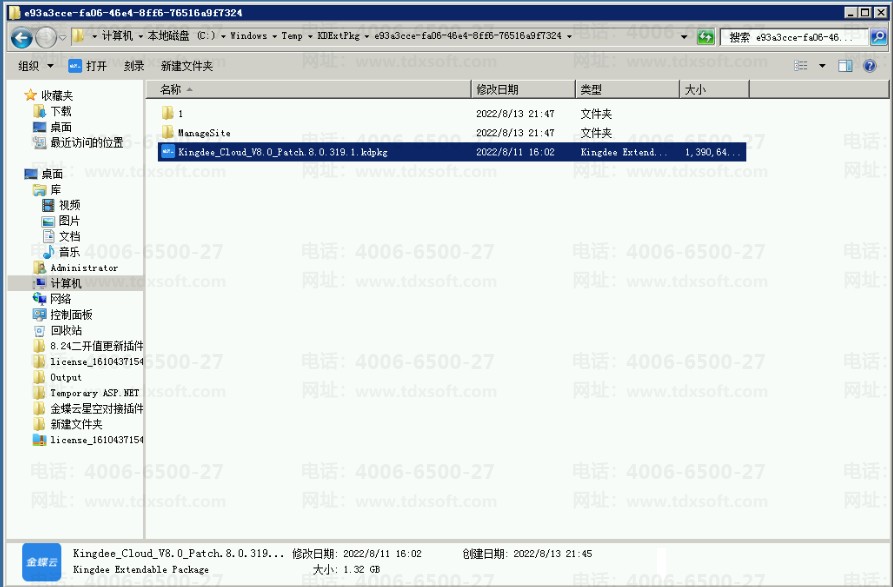This screenshot has height=587, width=893.
Task: Click the KDExtPkg breadcrumb in address bar
Action: (x=338, y=36)
